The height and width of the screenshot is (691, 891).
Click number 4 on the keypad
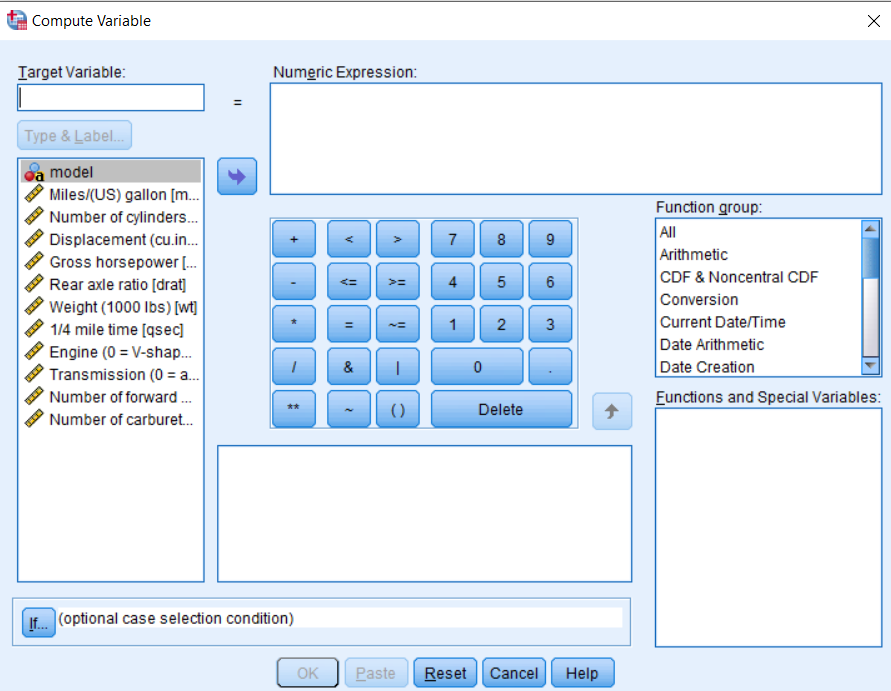pyautogui.click(x=452, y=282)
